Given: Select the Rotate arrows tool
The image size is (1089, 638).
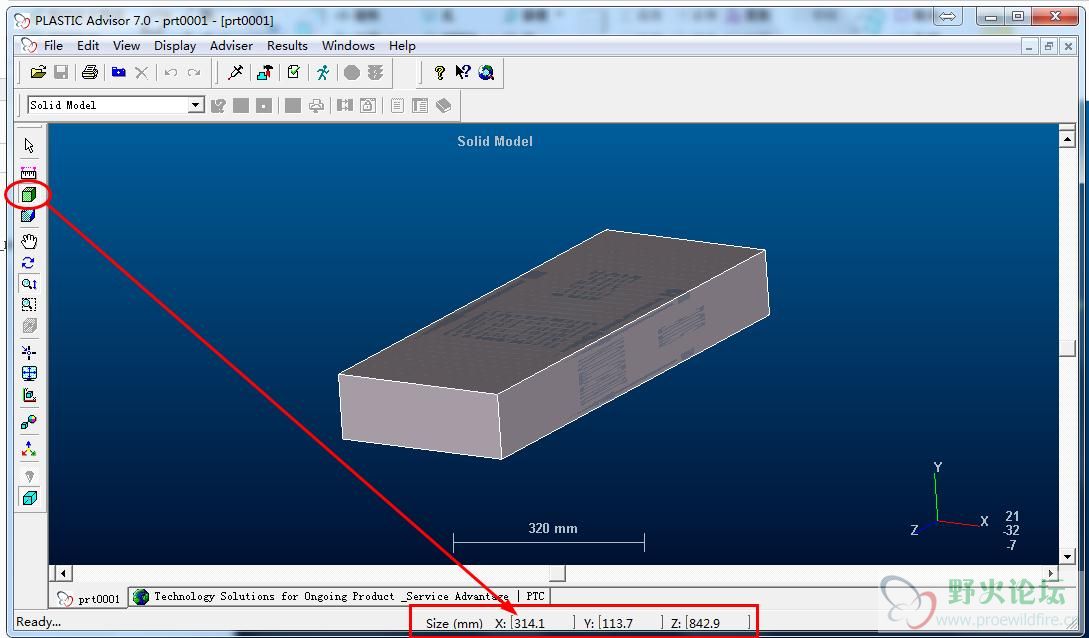Looking at the screenshot, I should 28,262.
